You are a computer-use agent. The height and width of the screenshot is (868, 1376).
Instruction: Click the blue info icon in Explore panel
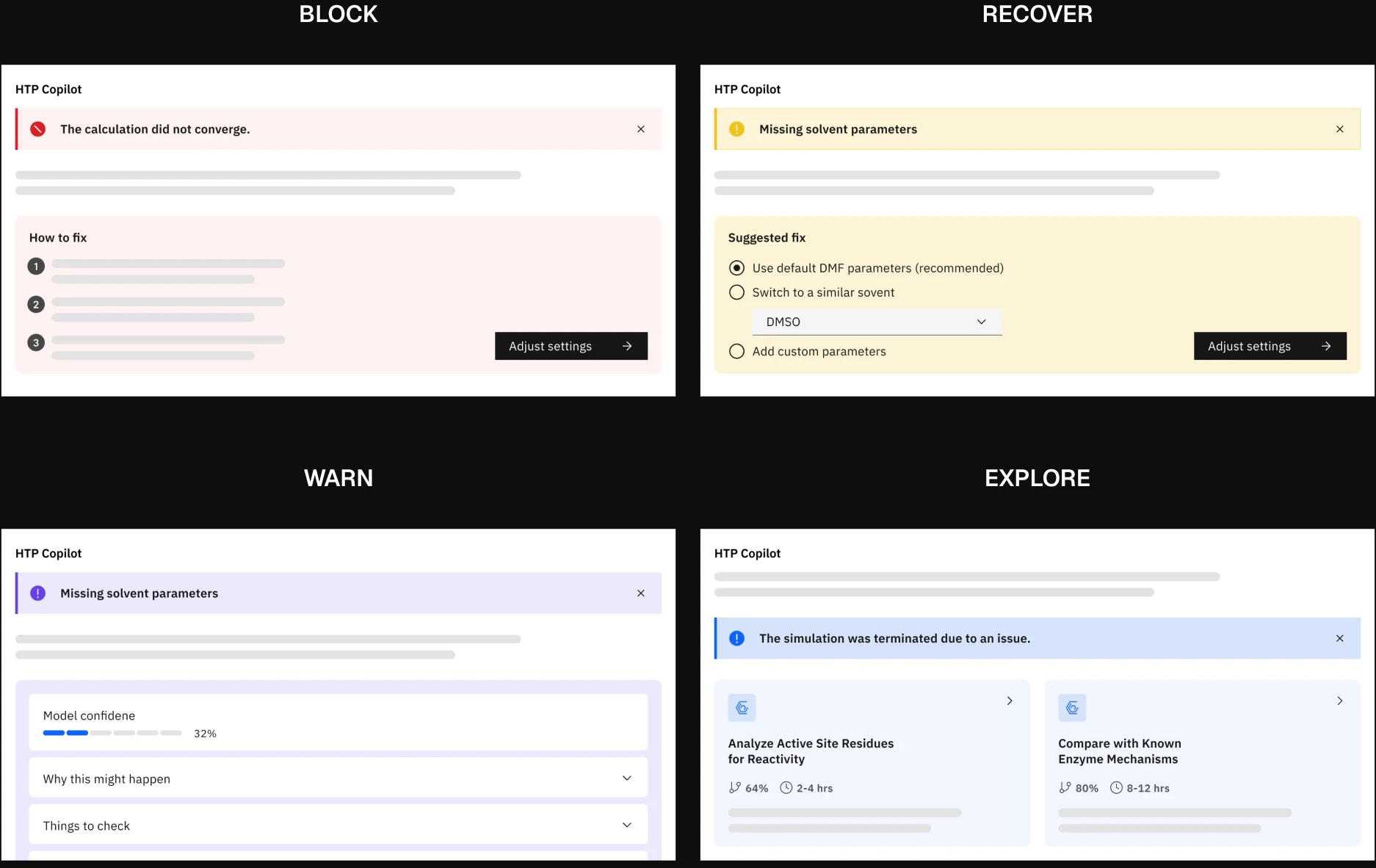click(x=736, y=639)
